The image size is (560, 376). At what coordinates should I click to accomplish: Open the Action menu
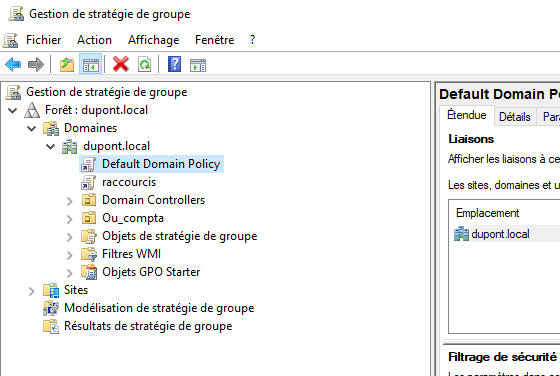point(94,40)
